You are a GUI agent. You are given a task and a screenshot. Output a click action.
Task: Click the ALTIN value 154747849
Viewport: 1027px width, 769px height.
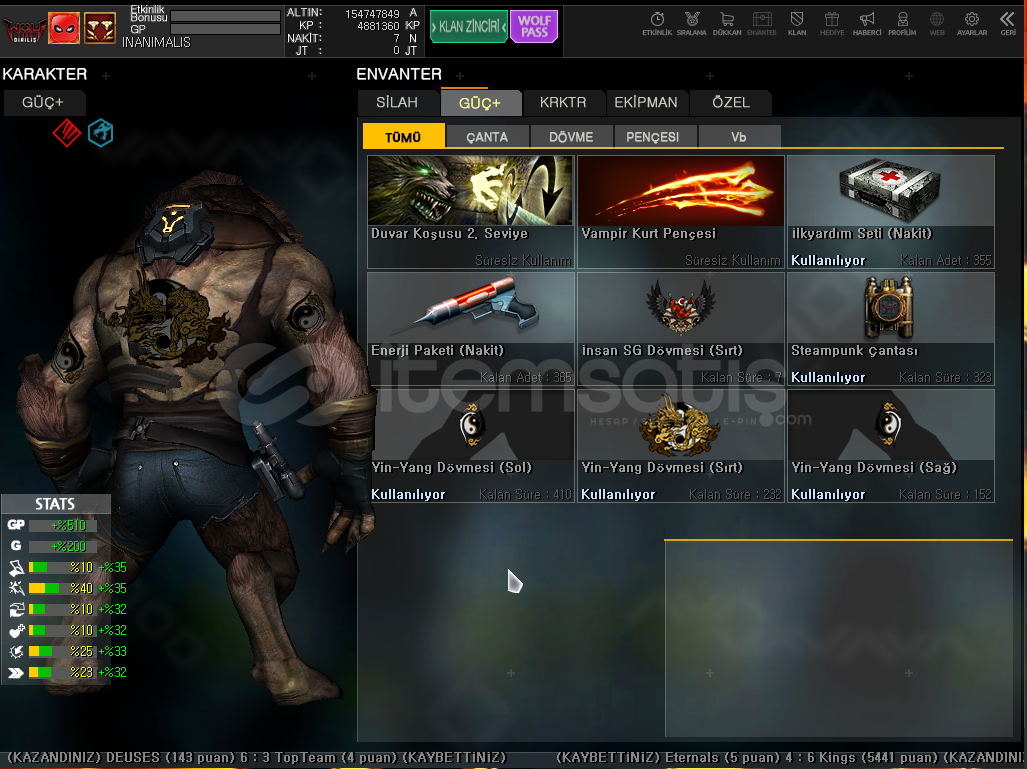(372, 14)
